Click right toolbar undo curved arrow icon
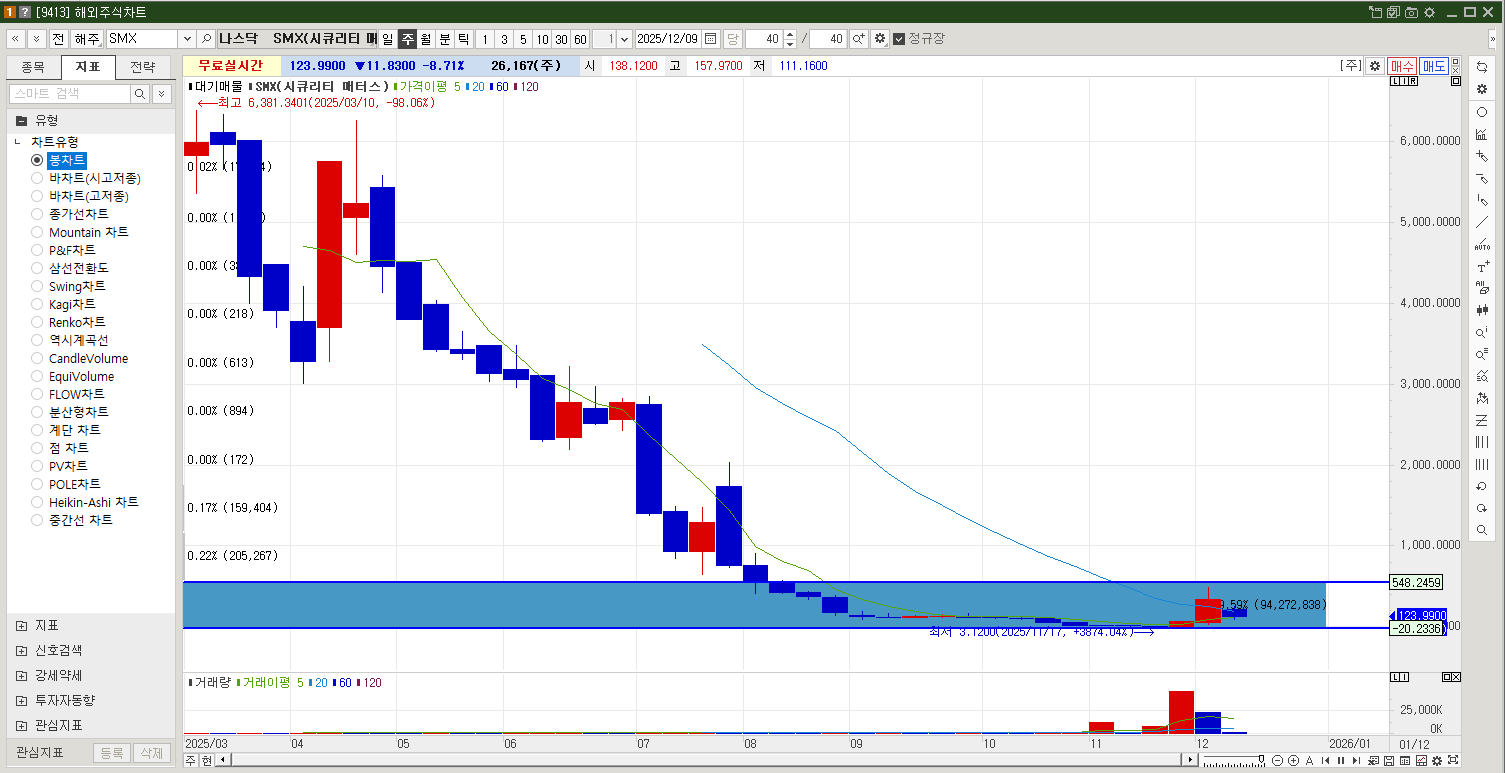The height and width of the screenshot is (773, 1505). pyautogui.click(x=1482, y=486)
